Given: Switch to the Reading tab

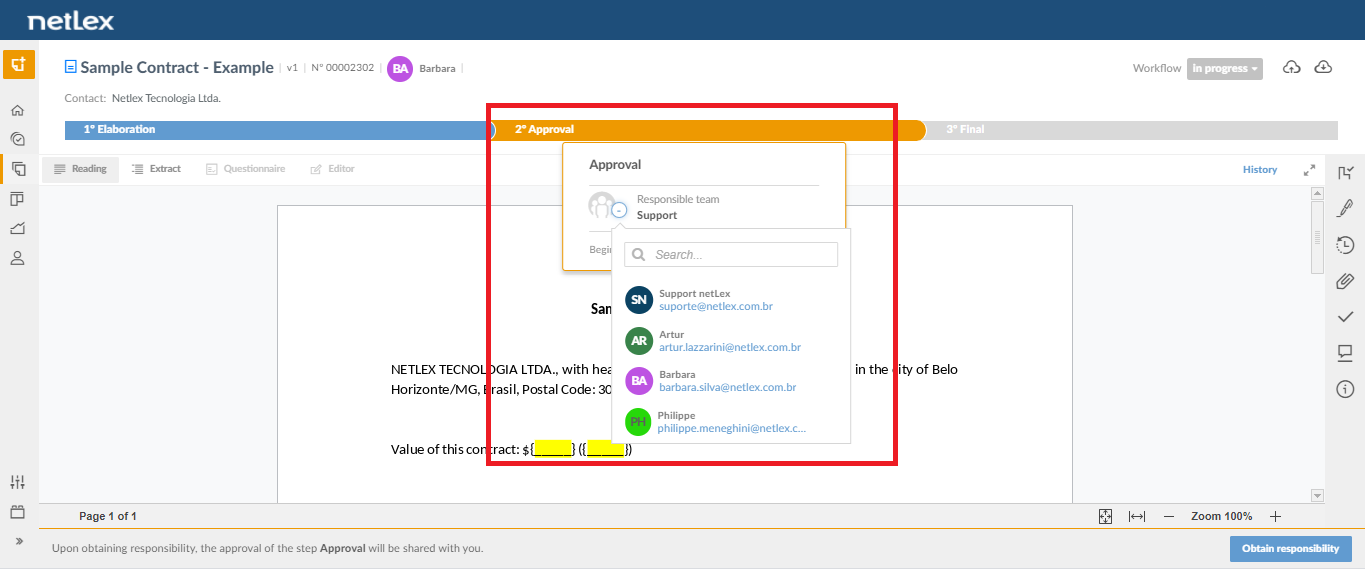Looking at the screenshot, I should (x=80, y=169).
